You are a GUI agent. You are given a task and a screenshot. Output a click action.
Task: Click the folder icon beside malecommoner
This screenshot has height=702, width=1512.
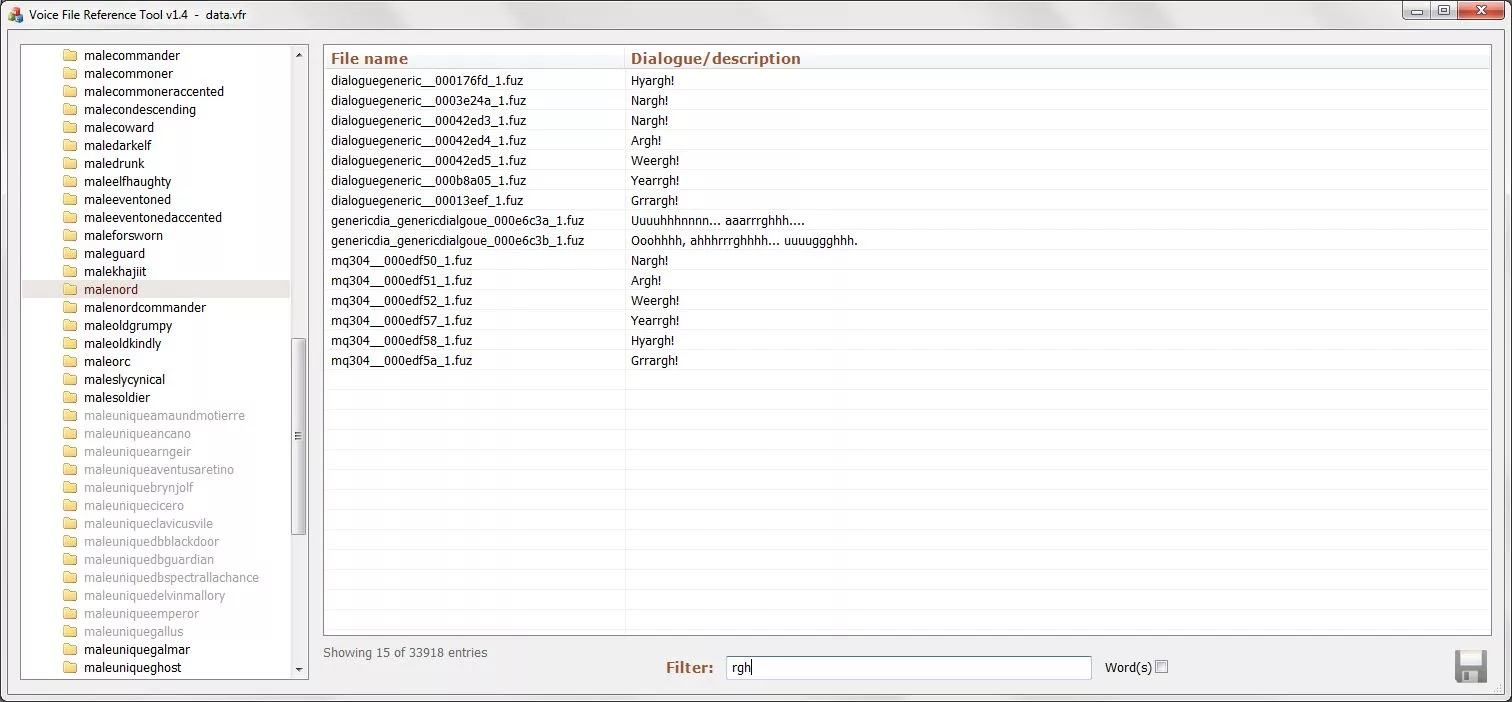click(70, 74)
